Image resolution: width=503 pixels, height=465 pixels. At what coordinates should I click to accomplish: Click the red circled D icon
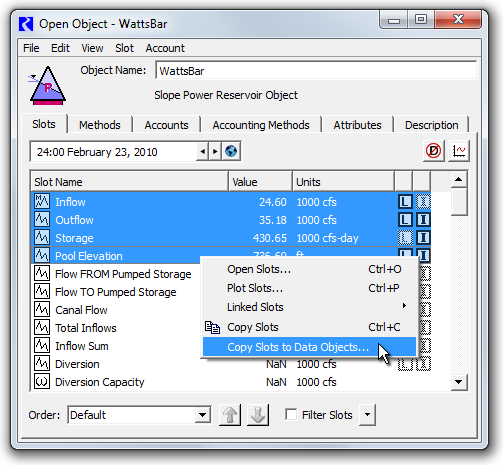click(x=433, y=151)
